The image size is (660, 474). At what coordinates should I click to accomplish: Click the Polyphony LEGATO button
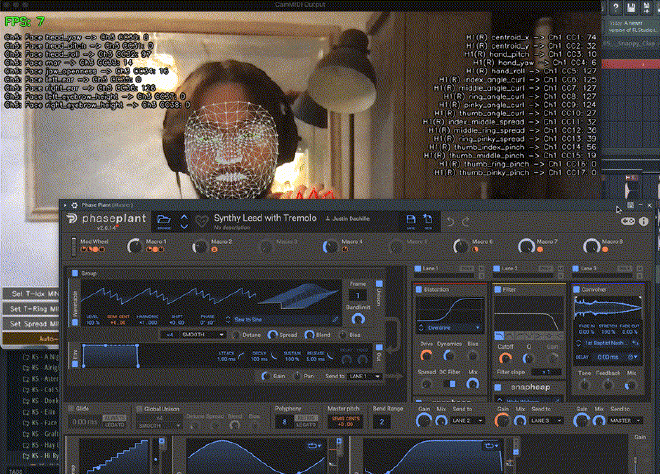coord(306,425)
